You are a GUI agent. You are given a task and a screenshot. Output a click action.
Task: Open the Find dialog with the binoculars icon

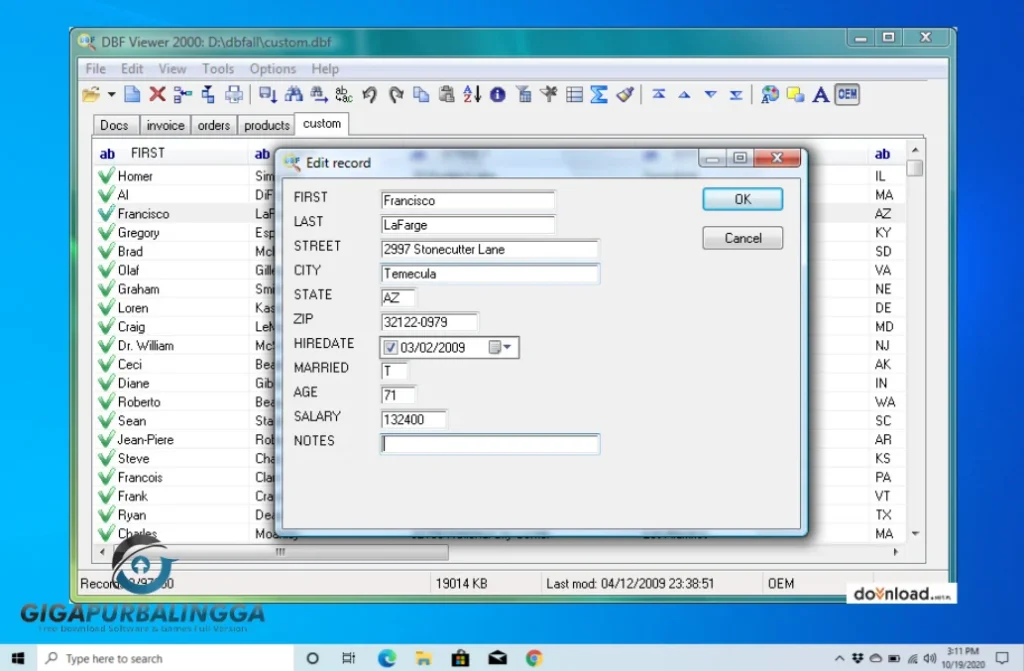click(294, 94)
